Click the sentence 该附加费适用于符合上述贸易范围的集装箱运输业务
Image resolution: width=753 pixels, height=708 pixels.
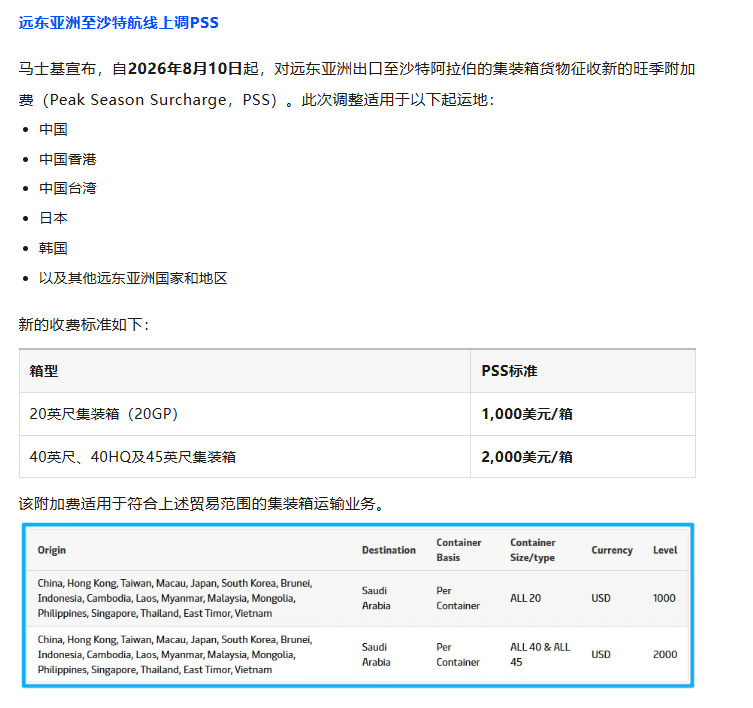coord(201,504)
